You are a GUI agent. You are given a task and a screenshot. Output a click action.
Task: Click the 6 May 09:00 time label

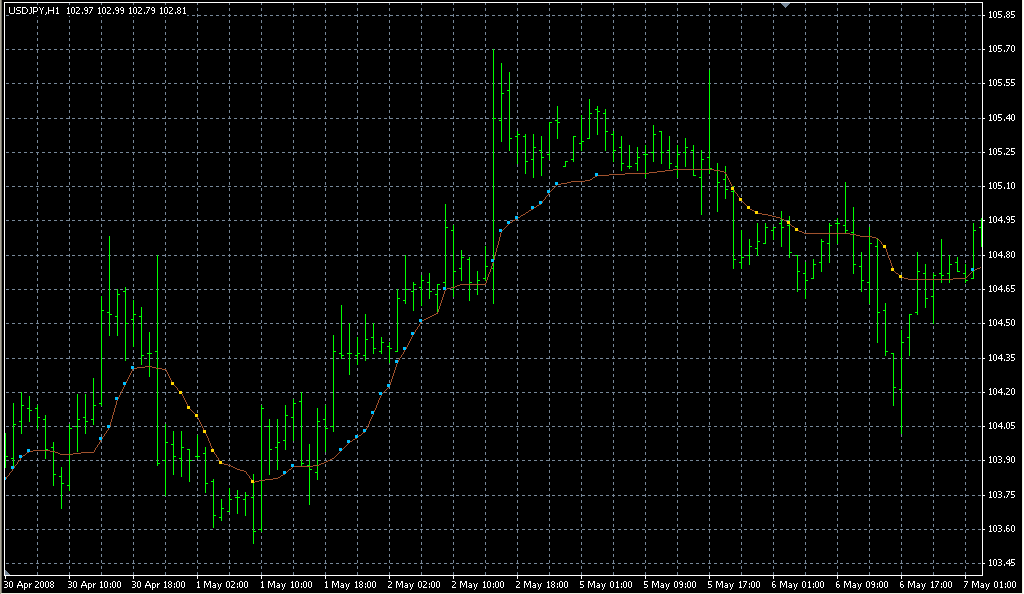(x=861, y=584)
